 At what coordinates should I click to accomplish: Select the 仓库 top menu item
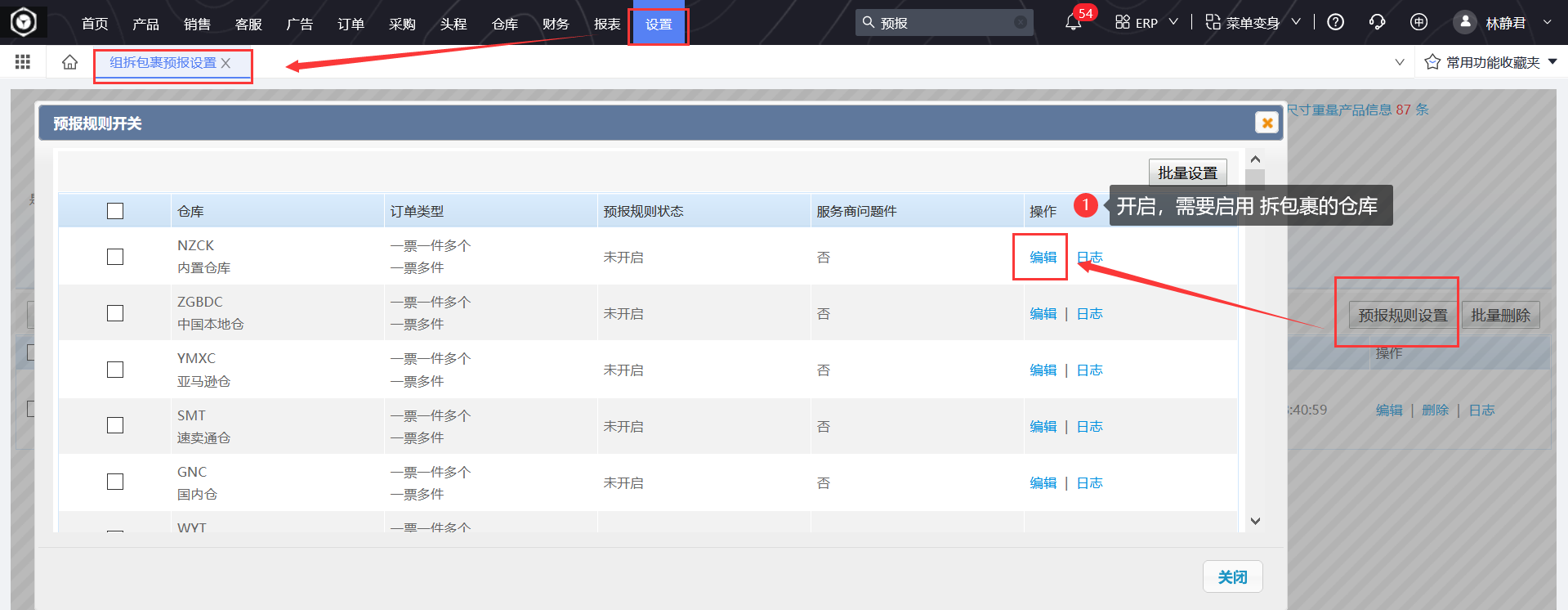(x=505, y=25)
